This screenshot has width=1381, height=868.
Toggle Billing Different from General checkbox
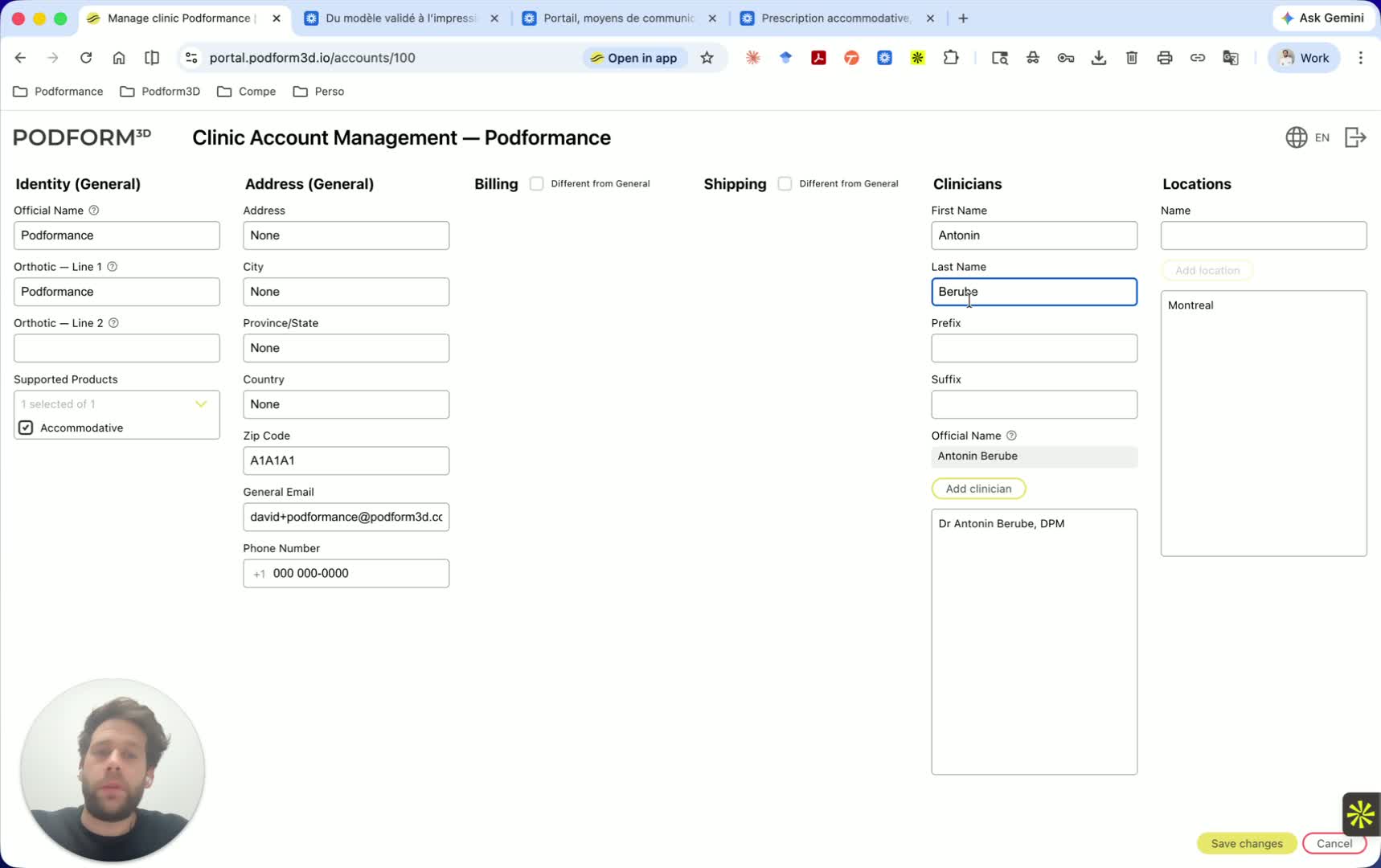[x=537, y=184]
